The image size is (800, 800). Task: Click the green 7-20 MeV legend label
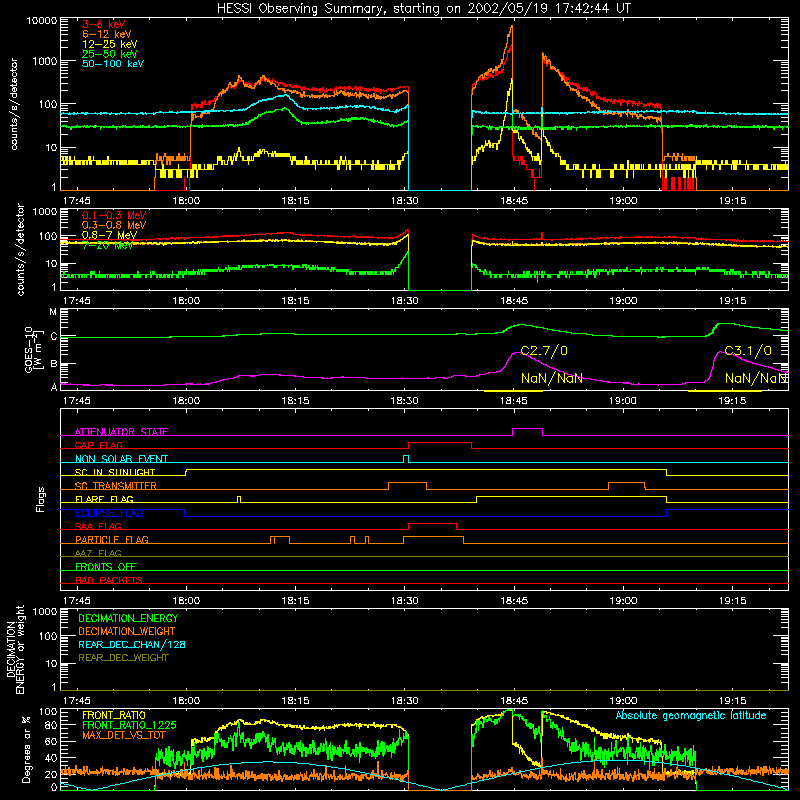coord(107,245)
